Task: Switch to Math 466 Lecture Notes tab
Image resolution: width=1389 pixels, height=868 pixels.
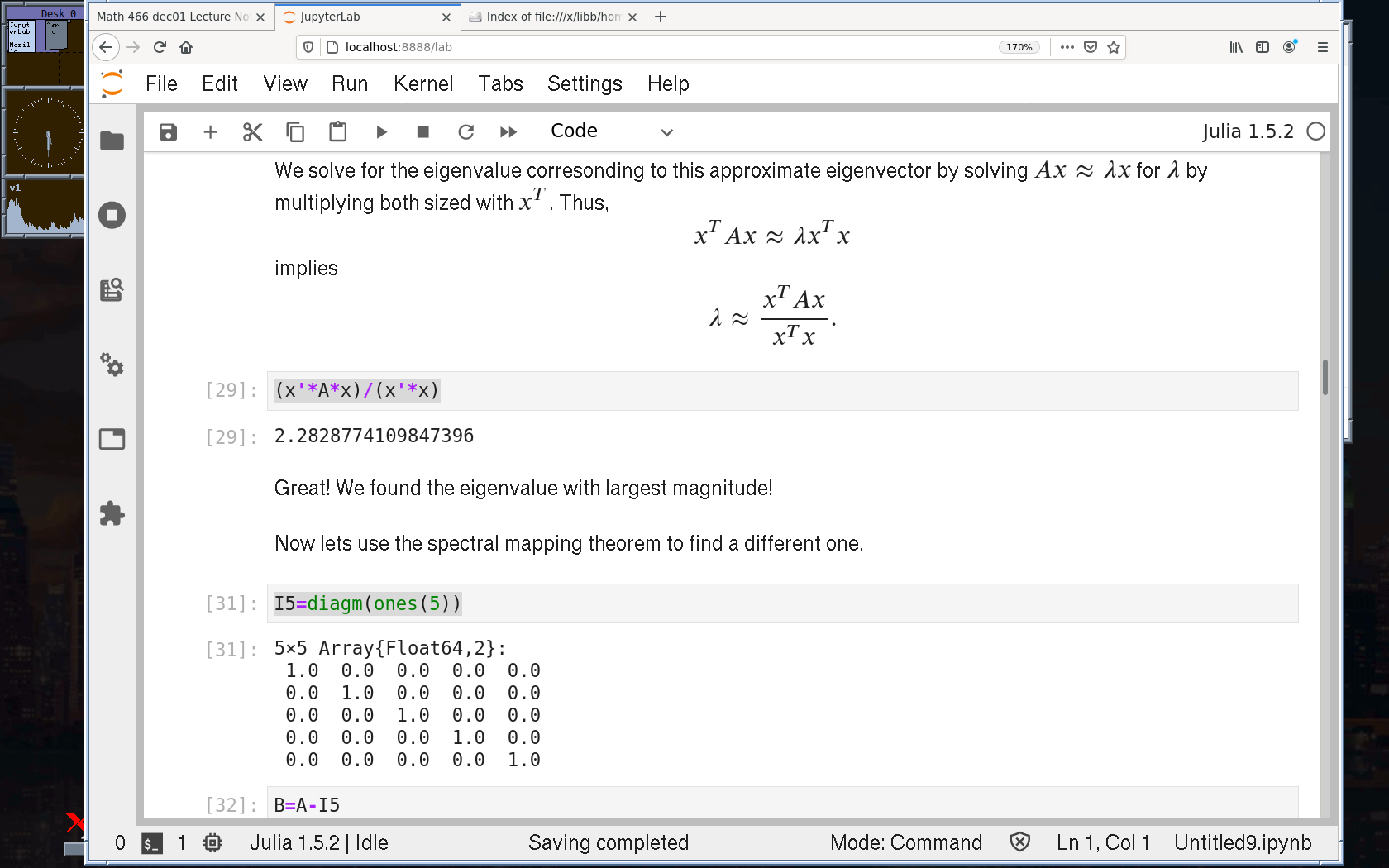Action: [174, 17]
